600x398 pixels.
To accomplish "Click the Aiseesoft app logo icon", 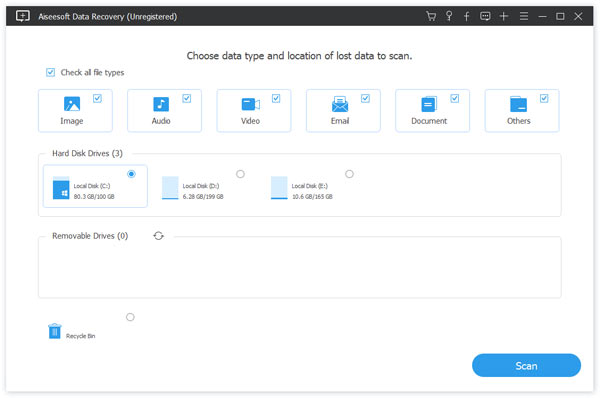I will coord(23,16).
